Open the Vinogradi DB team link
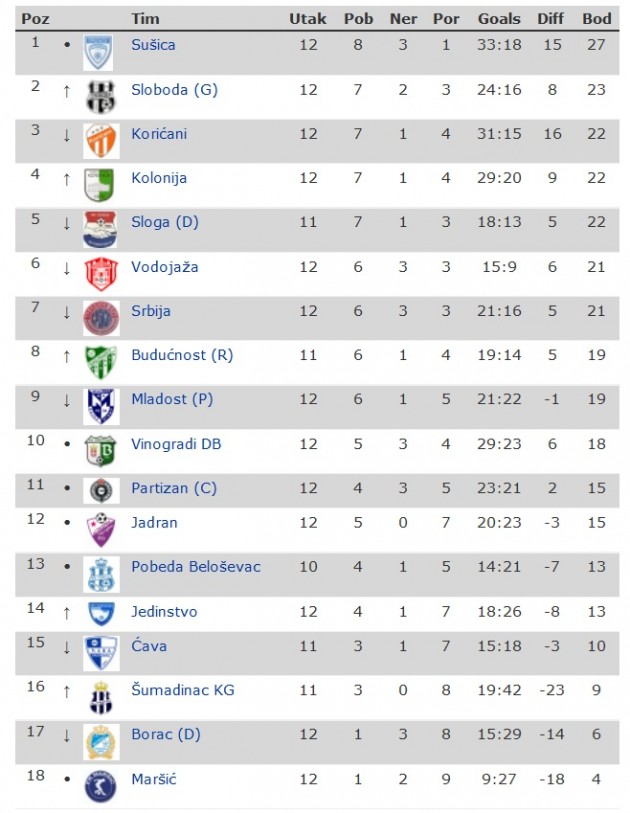Viewport: 630px width, 813px height. pyautogui.click(x=176, y=444)
